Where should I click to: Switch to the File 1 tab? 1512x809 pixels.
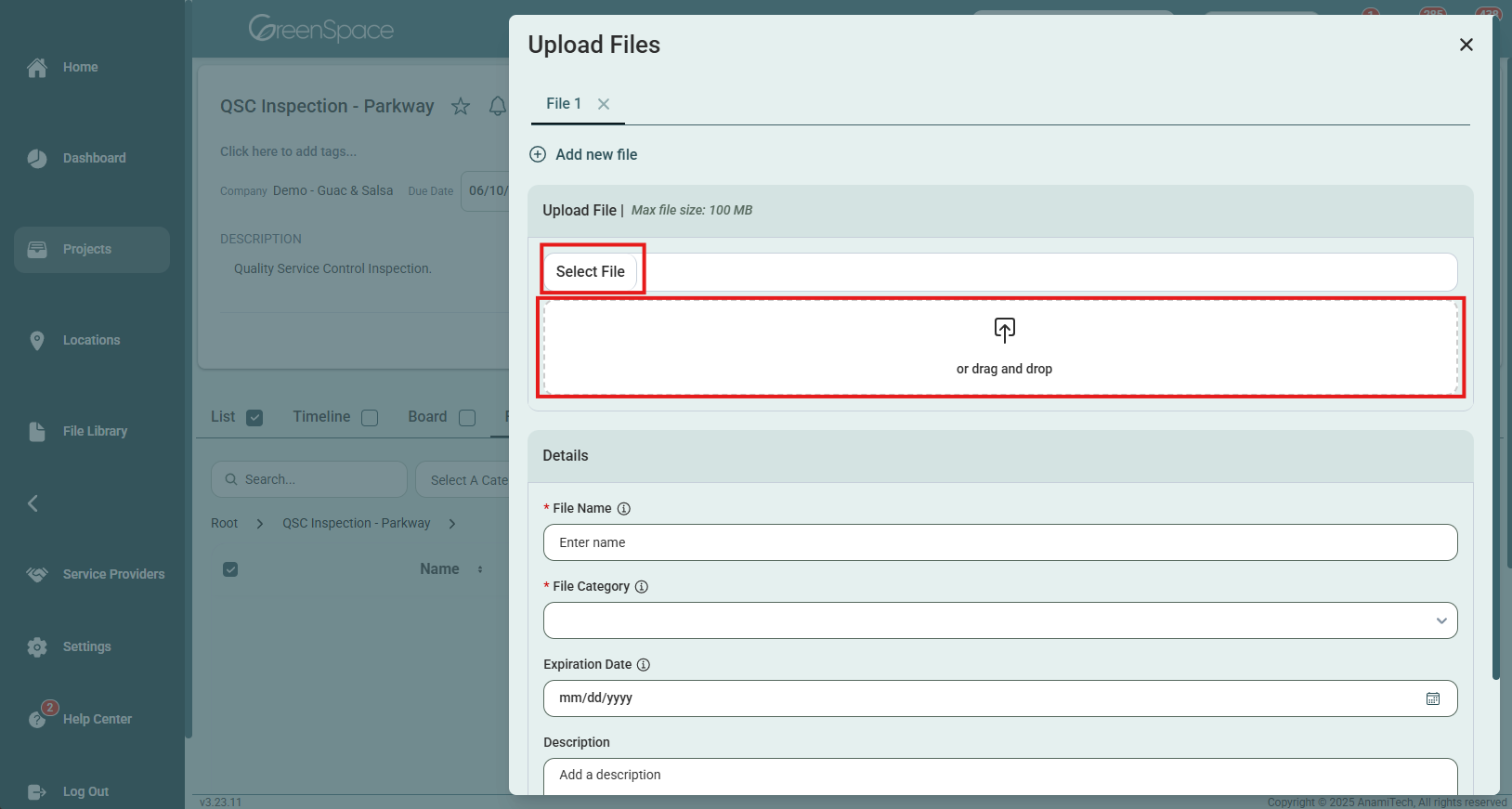[563, 104]
